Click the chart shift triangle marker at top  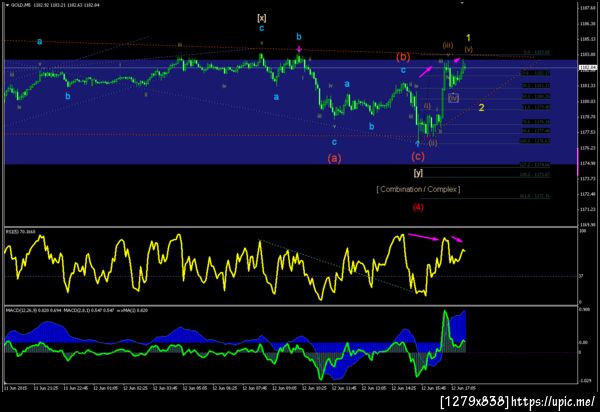(462, 3)
